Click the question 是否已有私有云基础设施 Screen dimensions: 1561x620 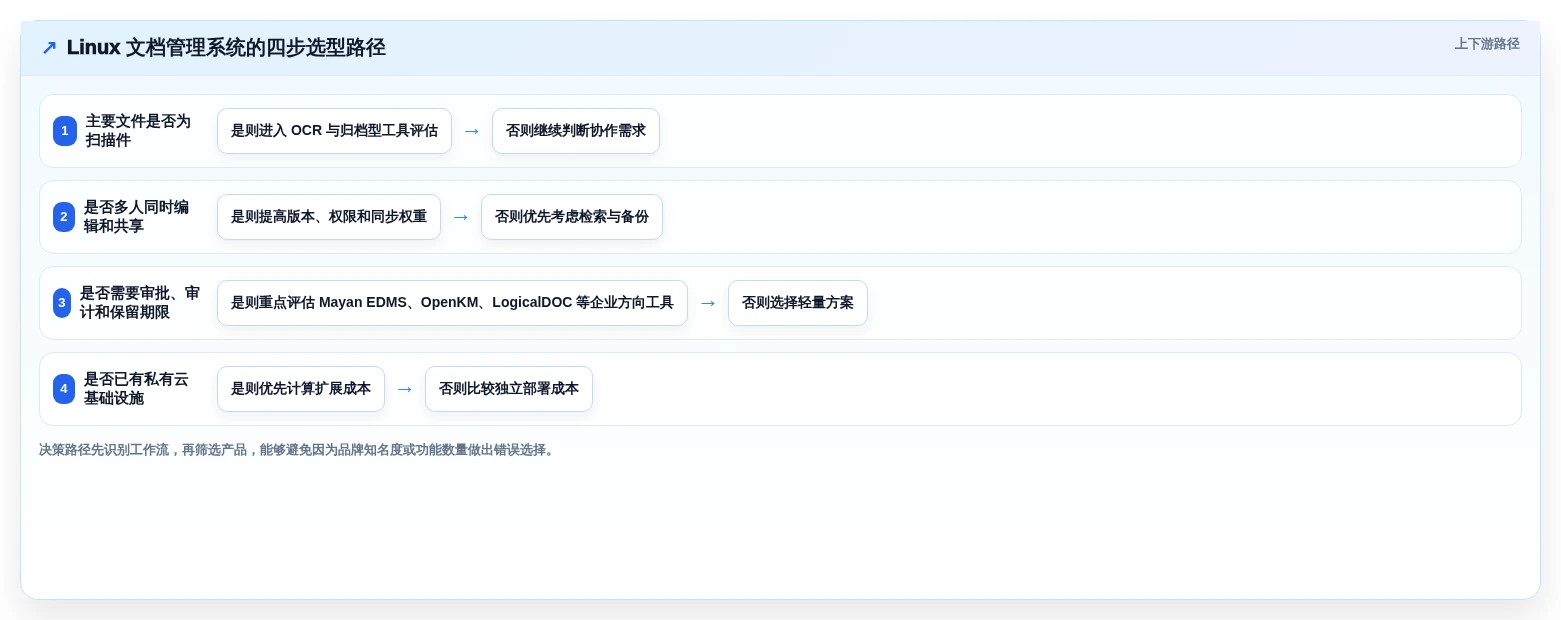pos(136,389)
